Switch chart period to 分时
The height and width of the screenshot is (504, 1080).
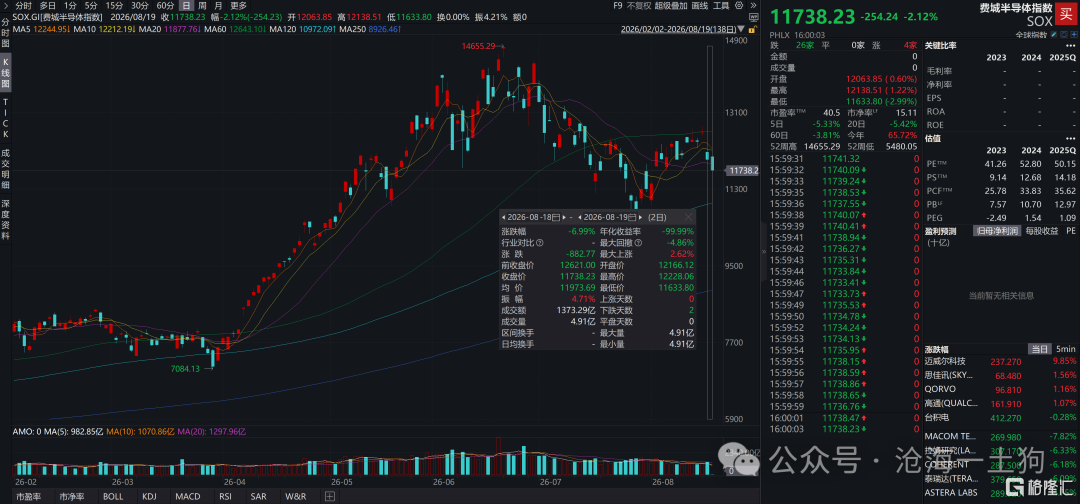[23, 6]
